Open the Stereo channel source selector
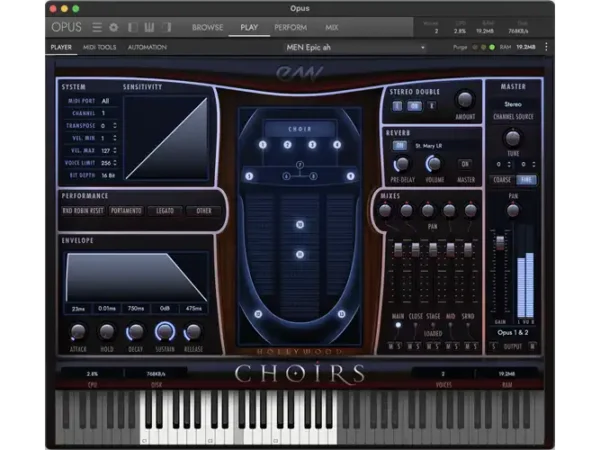Screen dimensions: 600x450 pyautogui.click(x=513, y=104)
